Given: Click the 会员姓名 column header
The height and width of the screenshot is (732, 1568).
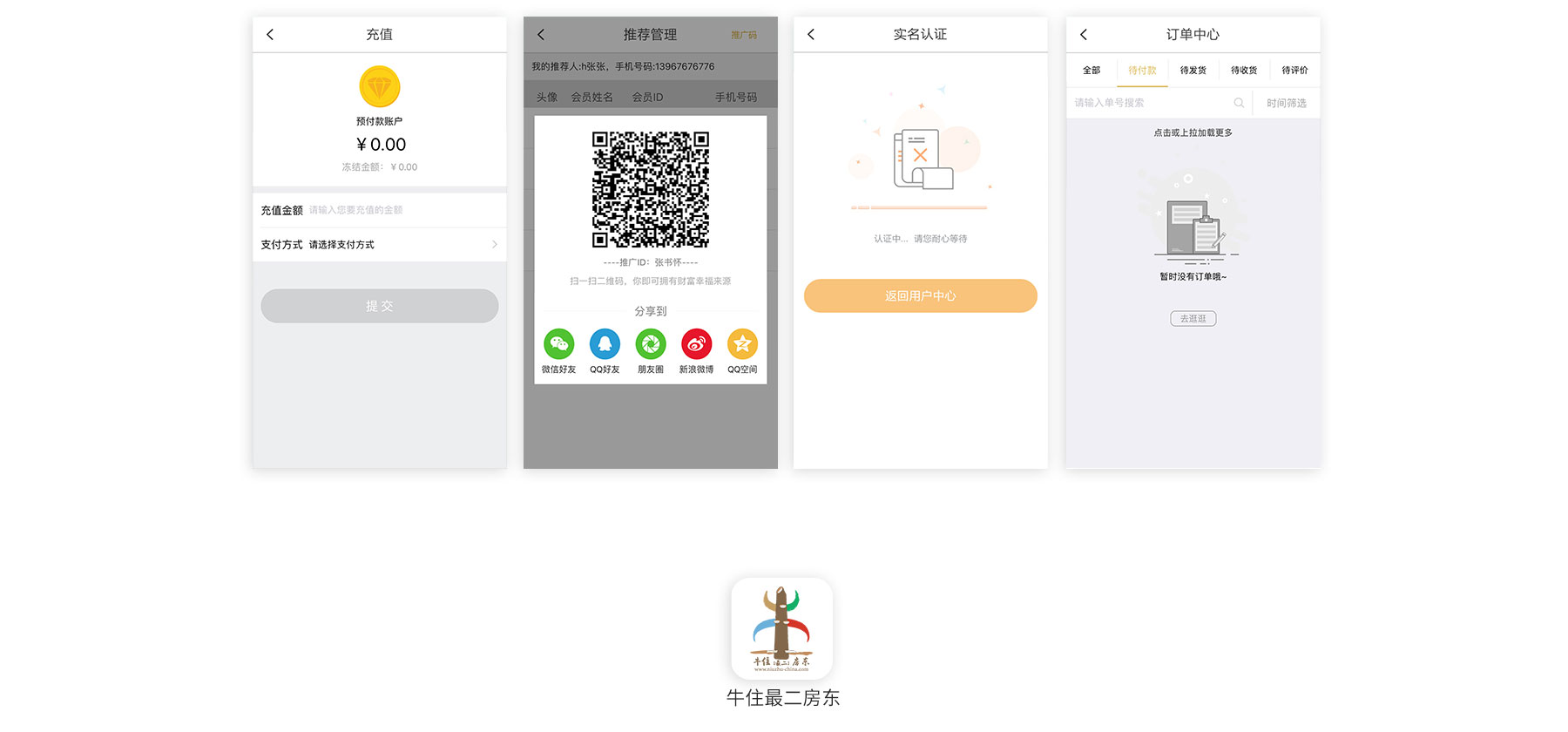Looking at the screenshot, I should (x=592, y=97).
